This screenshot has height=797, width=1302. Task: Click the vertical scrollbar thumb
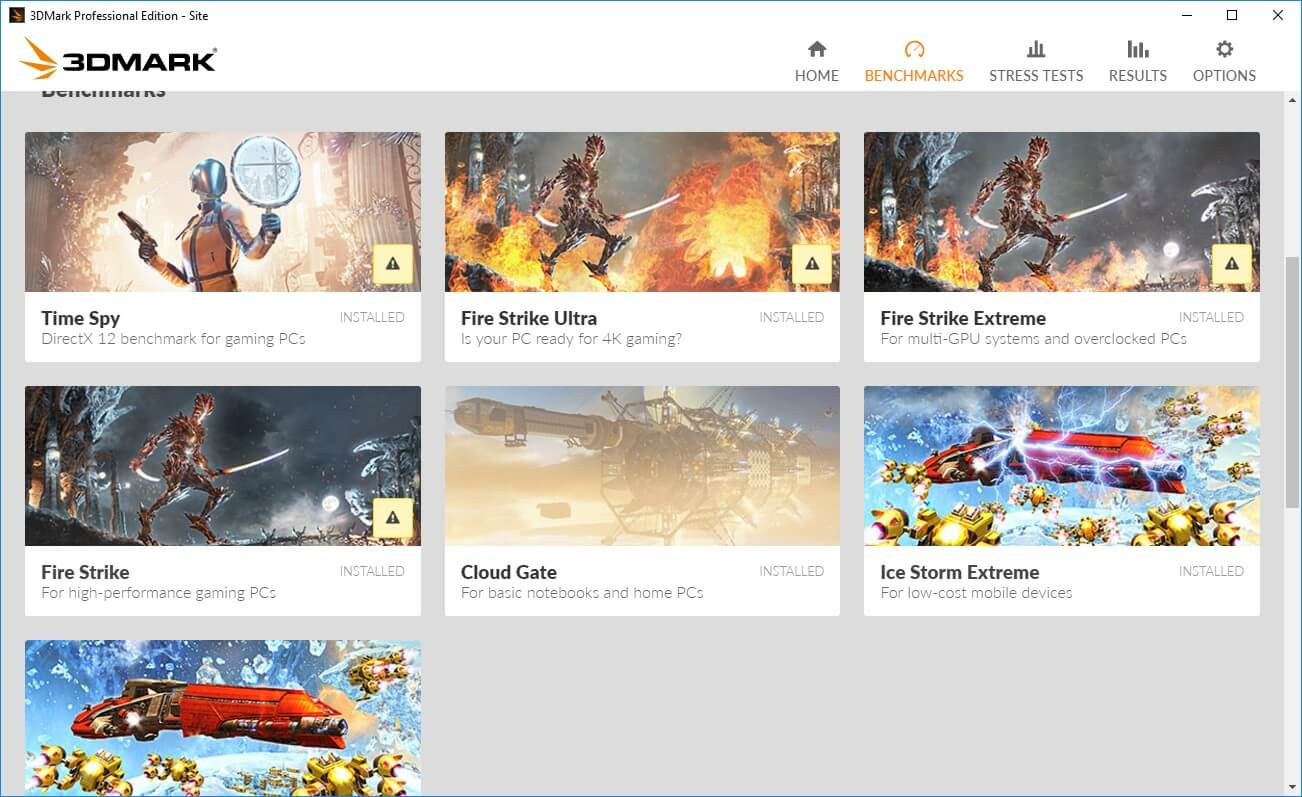(x=1292, y=382)
